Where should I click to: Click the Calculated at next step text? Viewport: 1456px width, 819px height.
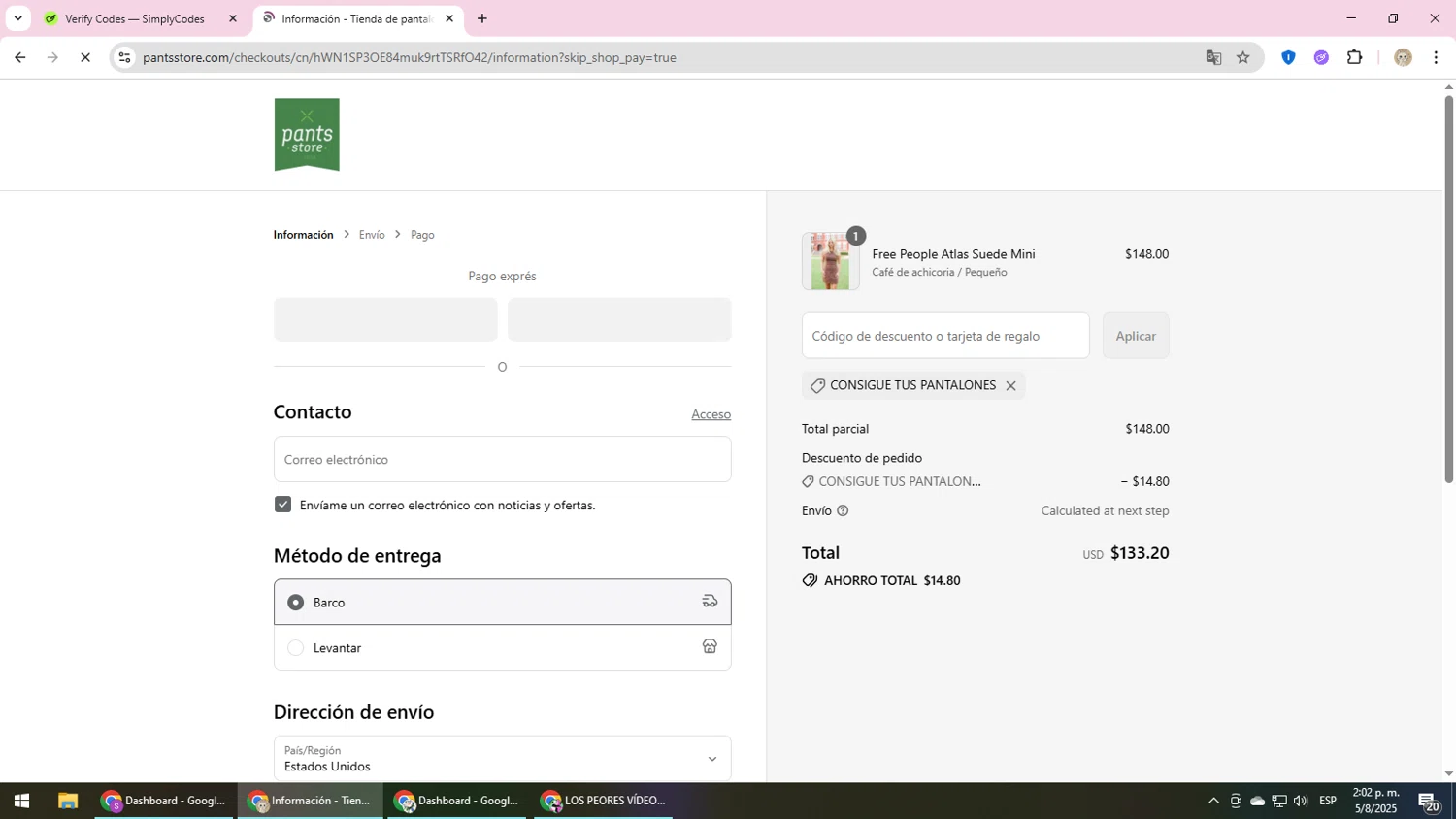coord(1105,510)
